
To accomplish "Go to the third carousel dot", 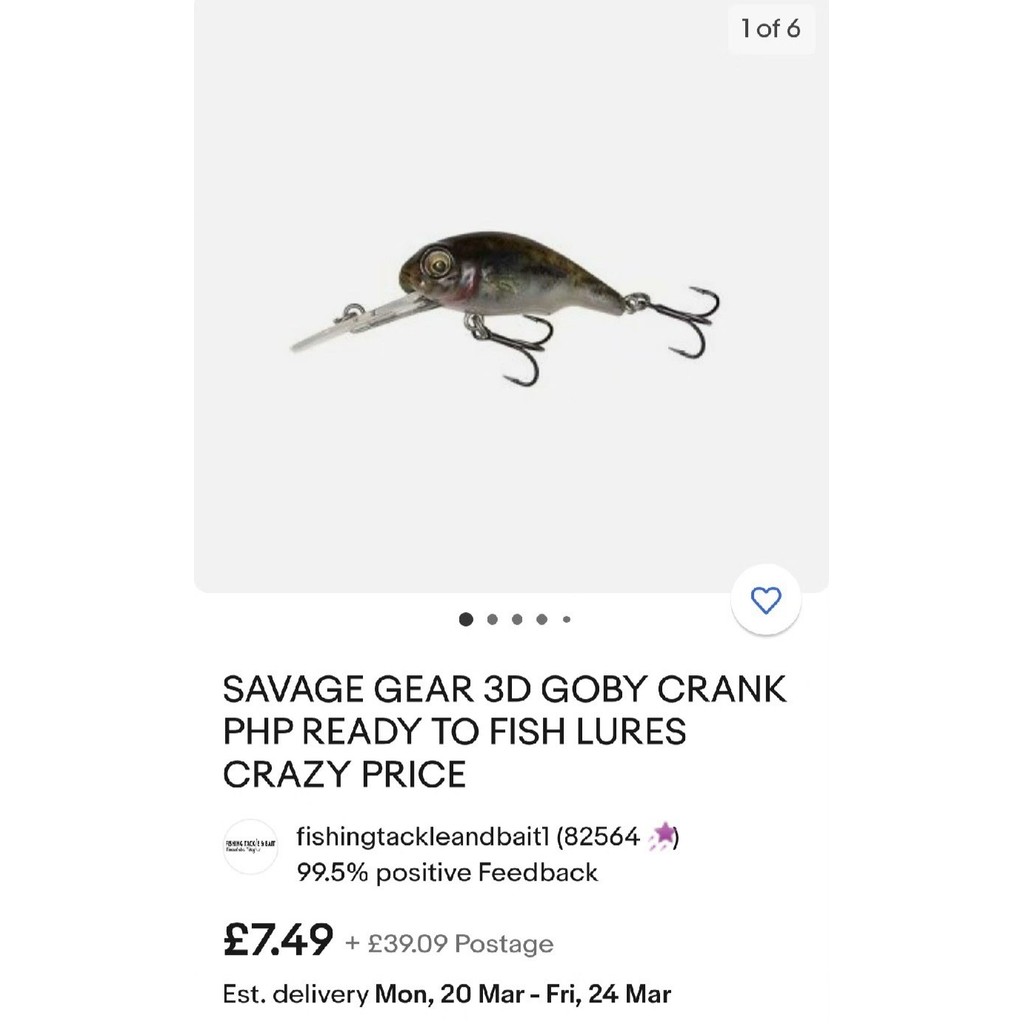I will point(517,619).
